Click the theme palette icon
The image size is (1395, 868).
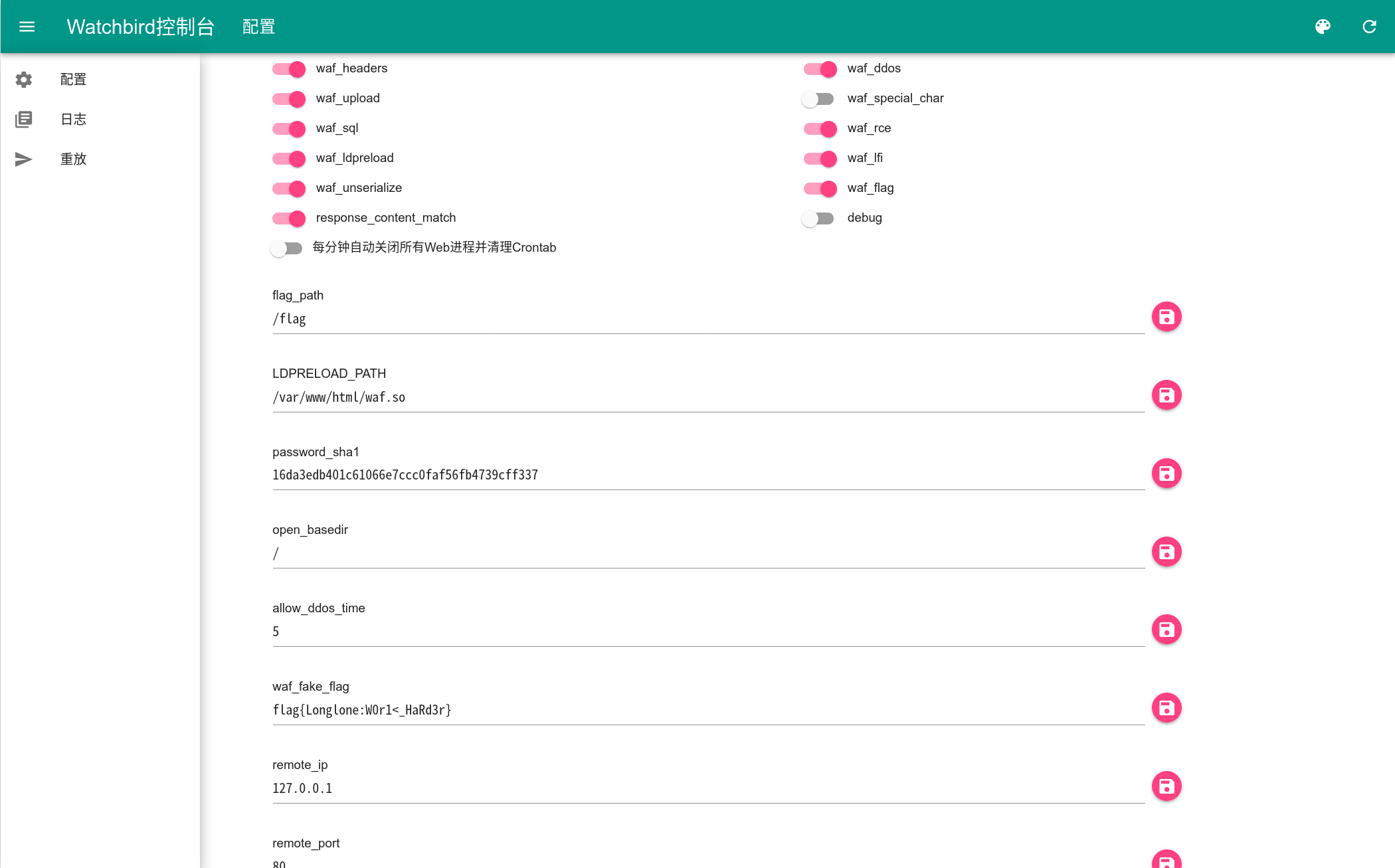pos(1323,27)
